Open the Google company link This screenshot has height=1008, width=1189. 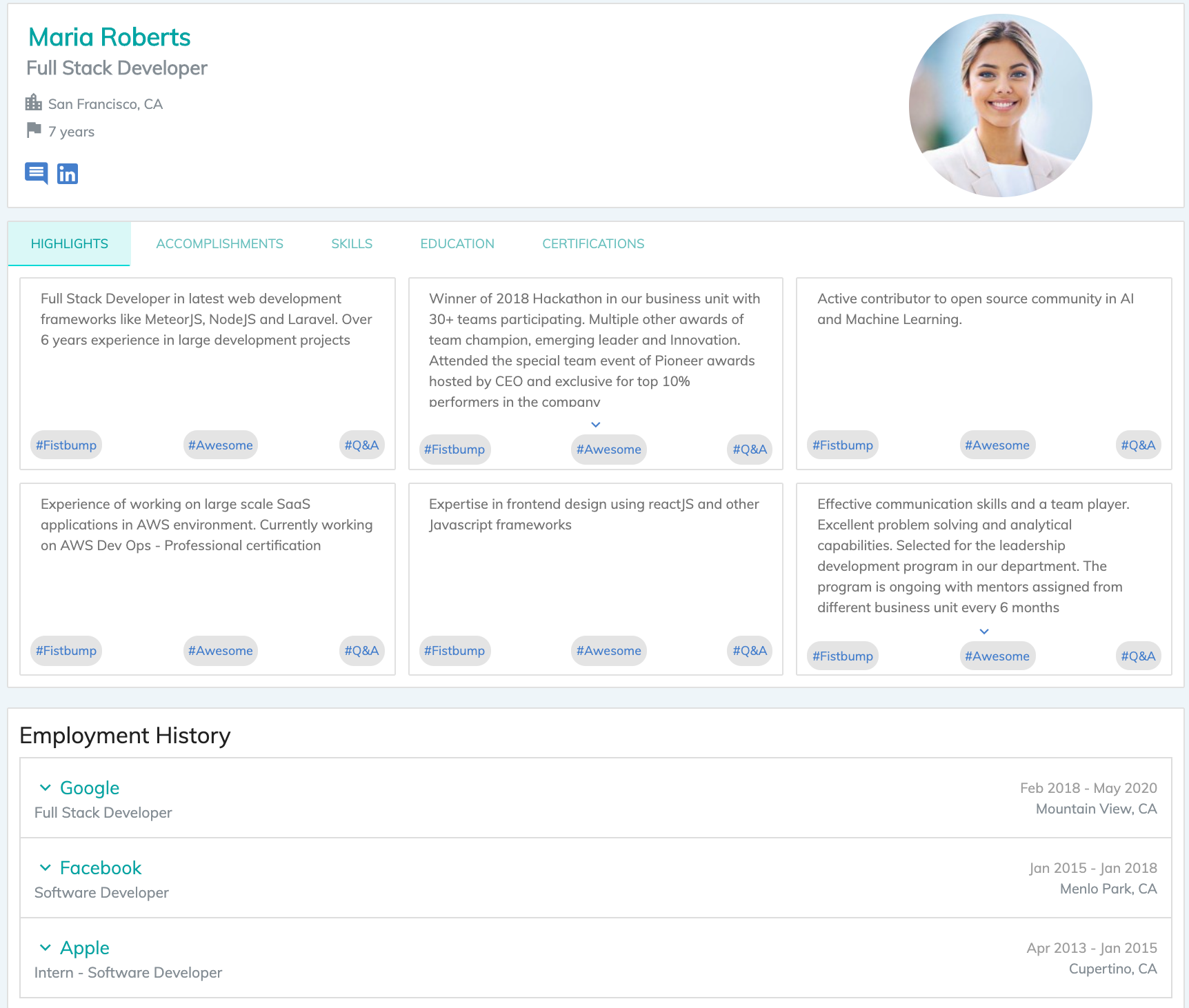click(90, 787)
